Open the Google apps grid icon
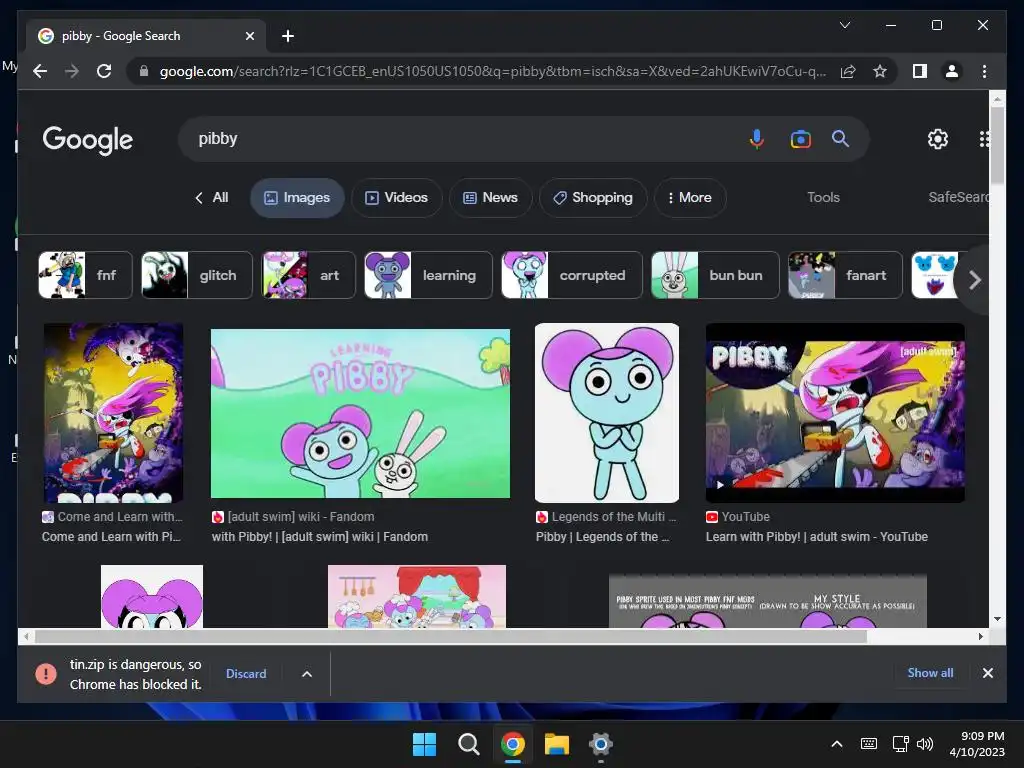The image size is (1024, 768). click(x=984, y=138)
